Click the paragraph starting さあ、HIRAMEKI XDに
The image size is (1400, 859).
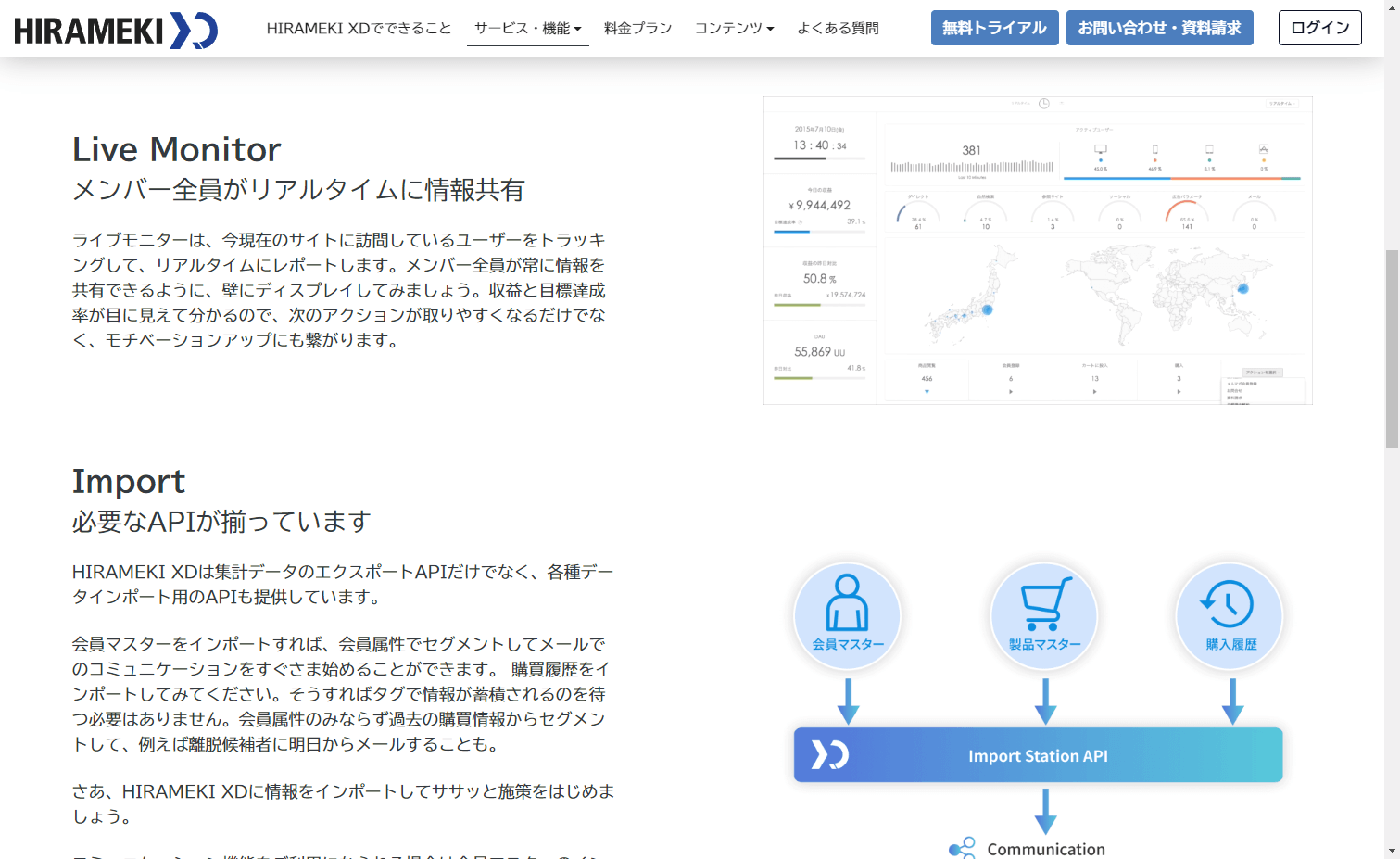point(344,804)
